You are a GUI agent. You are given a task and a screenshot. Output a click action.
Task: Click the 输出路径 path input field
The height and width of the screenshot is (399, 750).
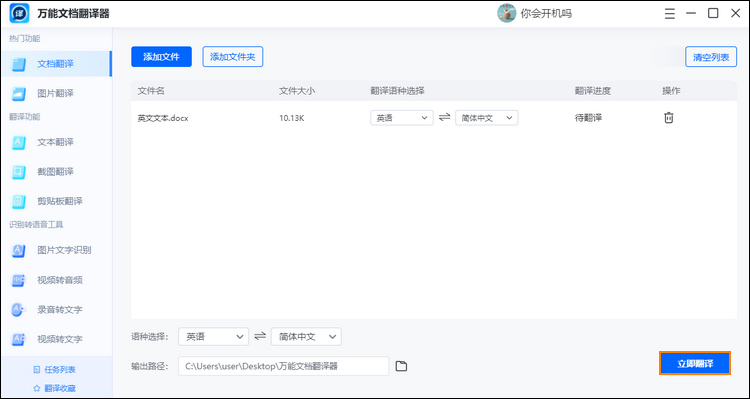pyautogui.click(x=284, y=366)
